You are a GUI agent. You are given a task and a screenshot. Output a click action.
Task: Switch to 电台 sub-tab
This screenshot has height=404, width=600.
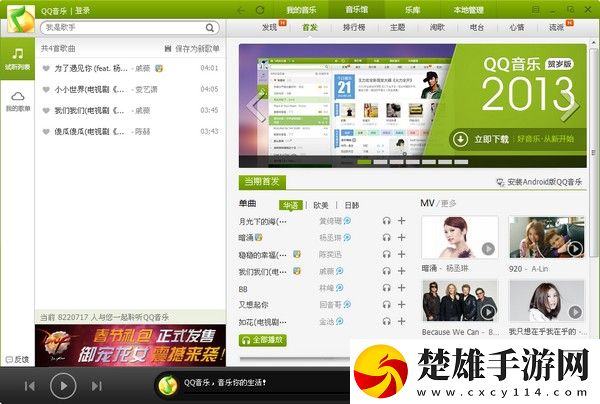coord(477,28)
